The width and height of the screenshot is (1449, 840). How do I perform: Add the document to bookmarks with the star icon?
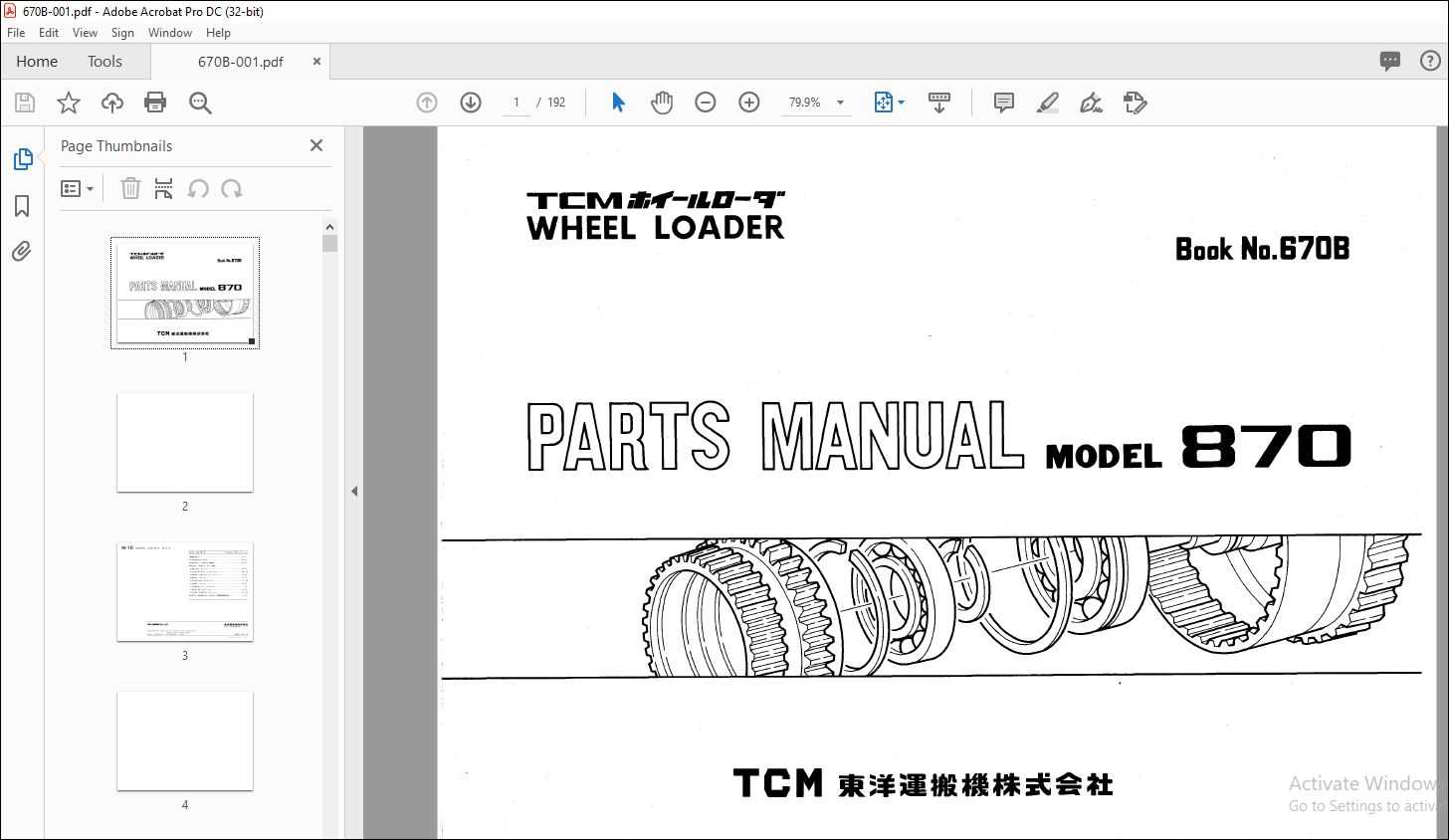pos(69,103)
